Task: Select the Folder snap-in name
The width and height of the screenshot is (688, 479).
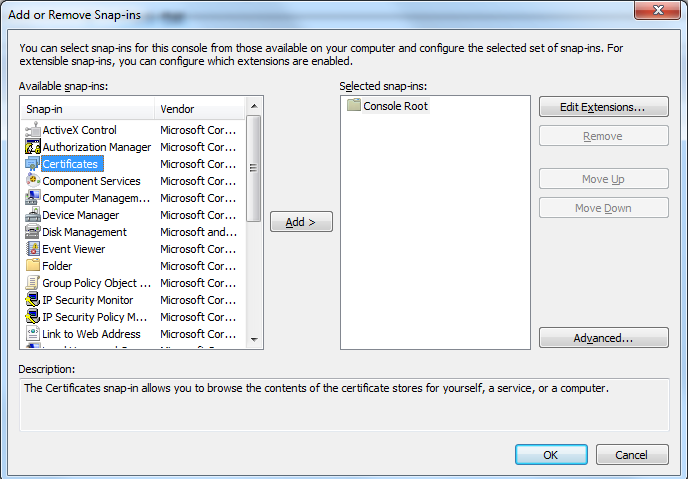Action: 57,266
